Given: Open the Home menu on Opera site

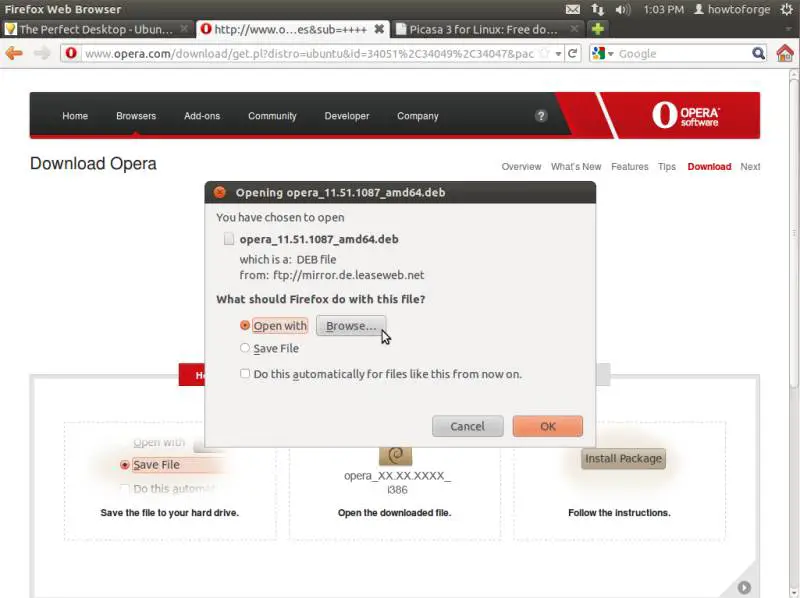Looking at the screenshot, I should pyautogui.click(x=75, y=116).
